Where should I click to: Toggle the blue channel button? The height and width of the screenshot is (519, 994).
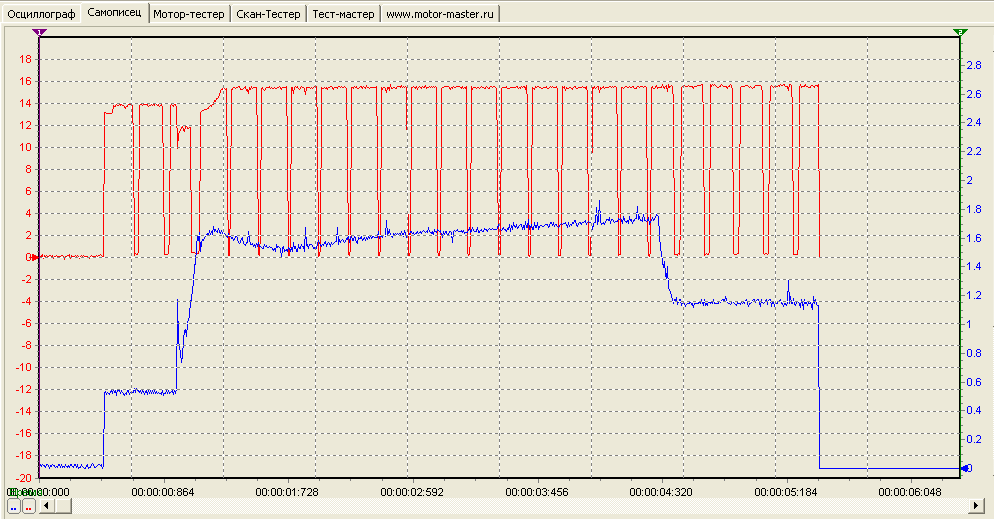pyautogui.click(x=13, y=506)
